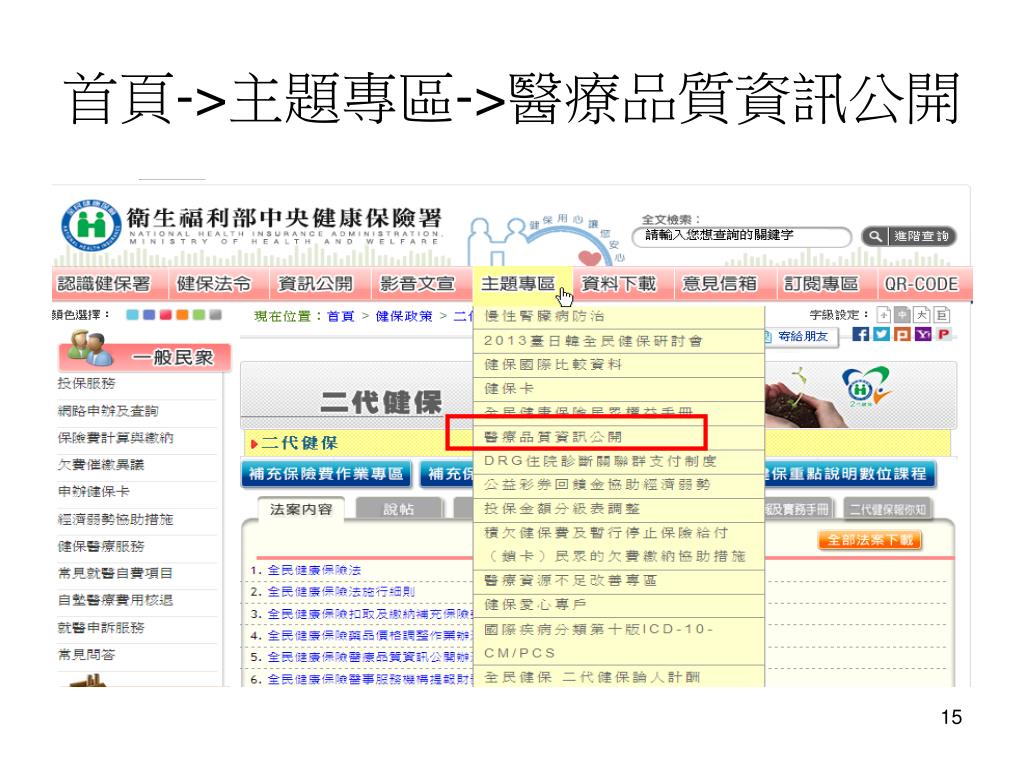The height and width of the screenshot is (768, 1024).
Task: Set extra-large font size icon
Action: (x=941, y=315)
